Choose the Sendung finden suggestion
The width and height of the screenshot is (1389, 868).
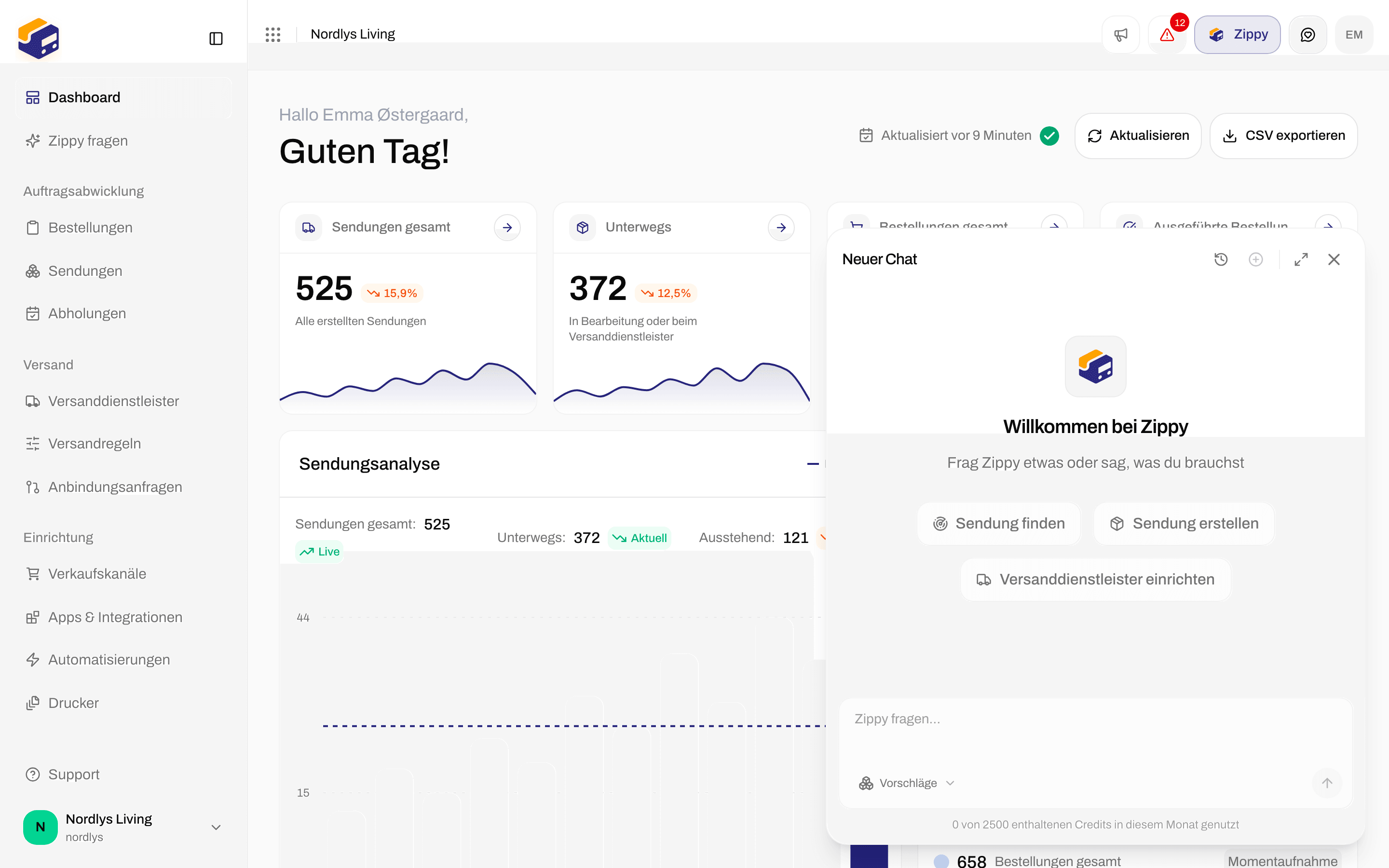coord(999,524)
